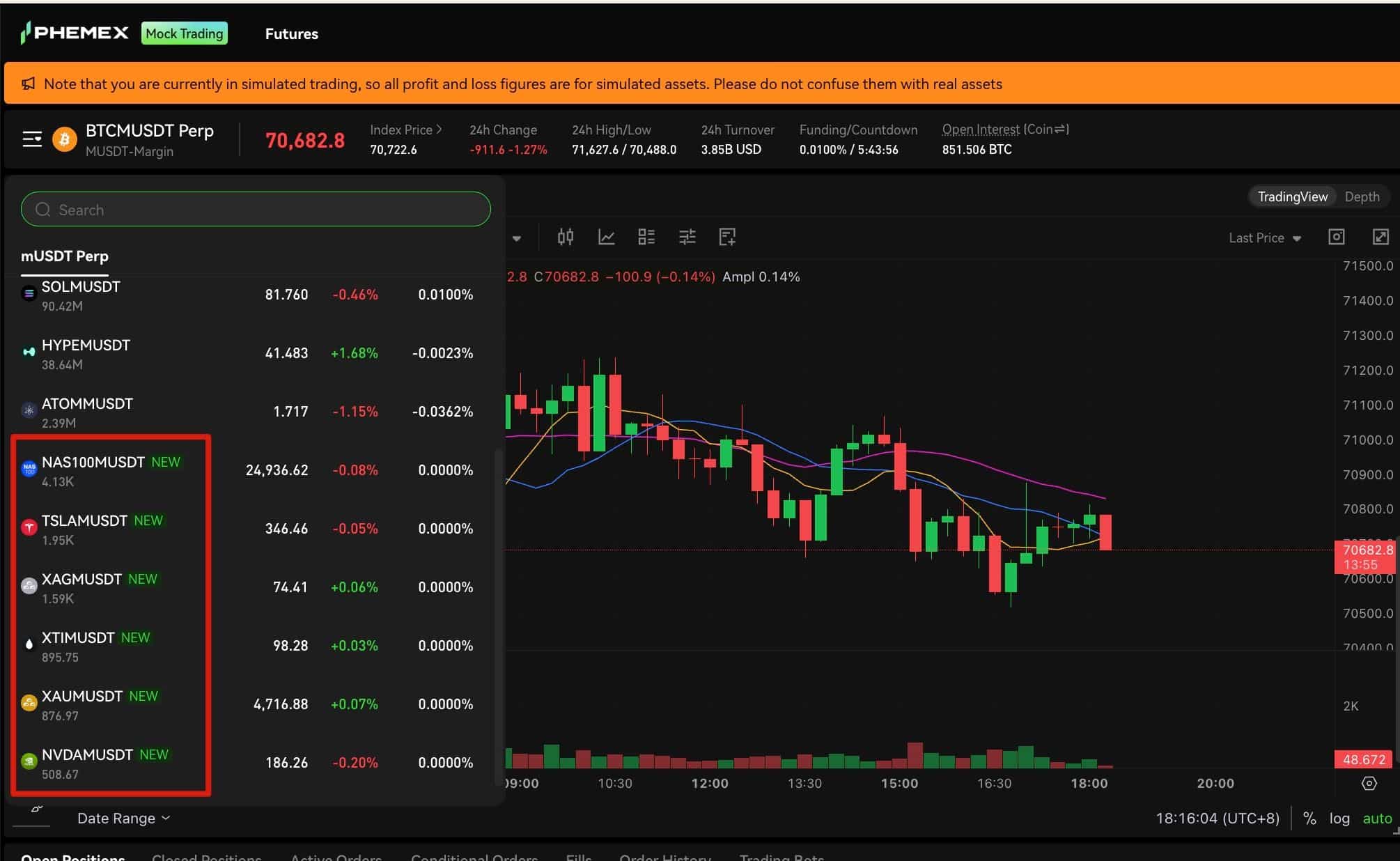Click the add-note chart icon
The image size is (1400, 861).
(727, 238)
